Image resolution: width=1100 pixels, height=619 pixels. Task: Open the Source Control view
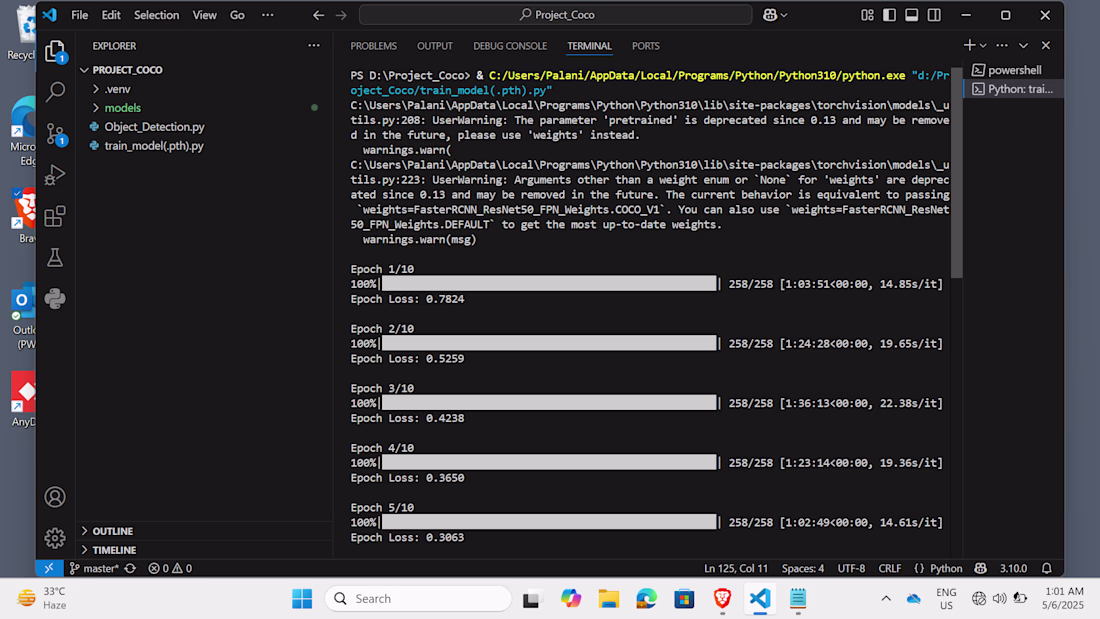(x=55, y=133)
